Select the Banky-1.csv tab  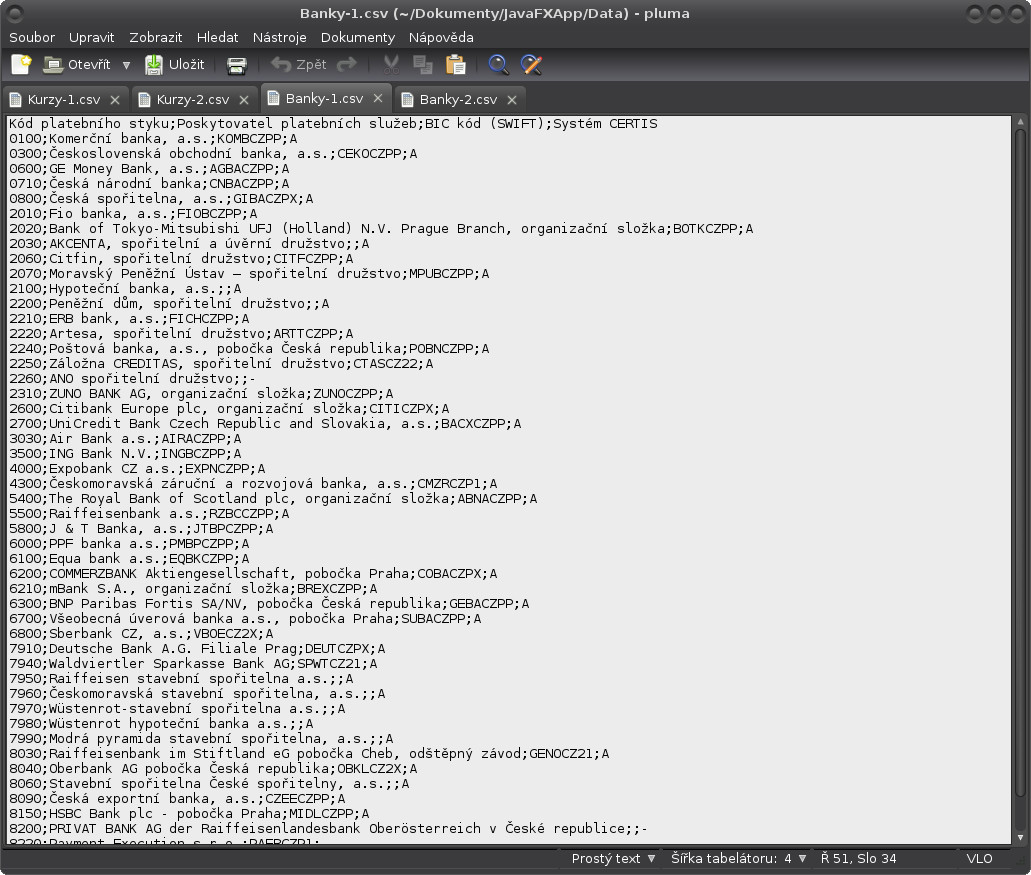click(324, 99)
